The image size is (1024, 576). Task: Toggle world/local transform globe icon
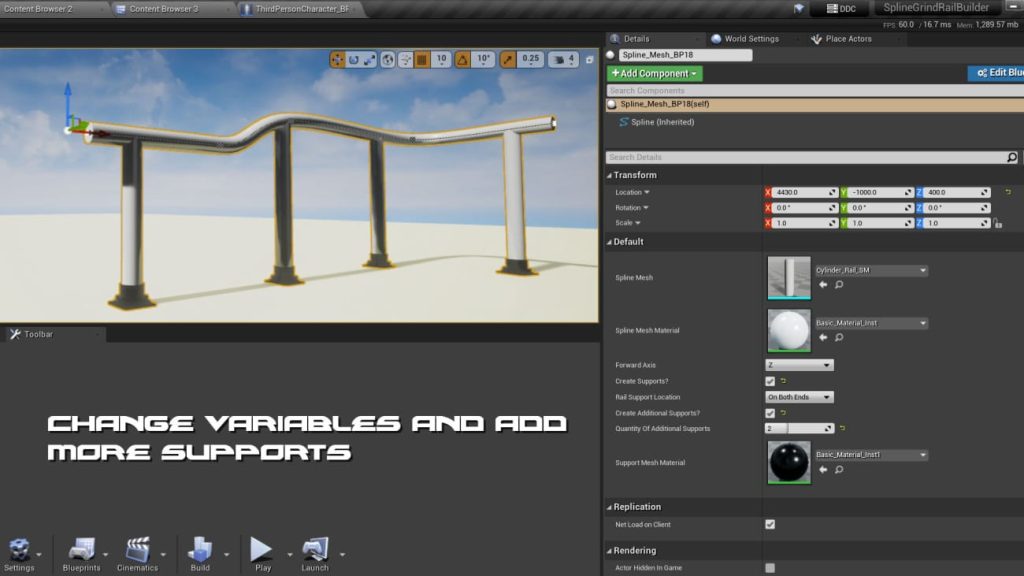(388, 59)
